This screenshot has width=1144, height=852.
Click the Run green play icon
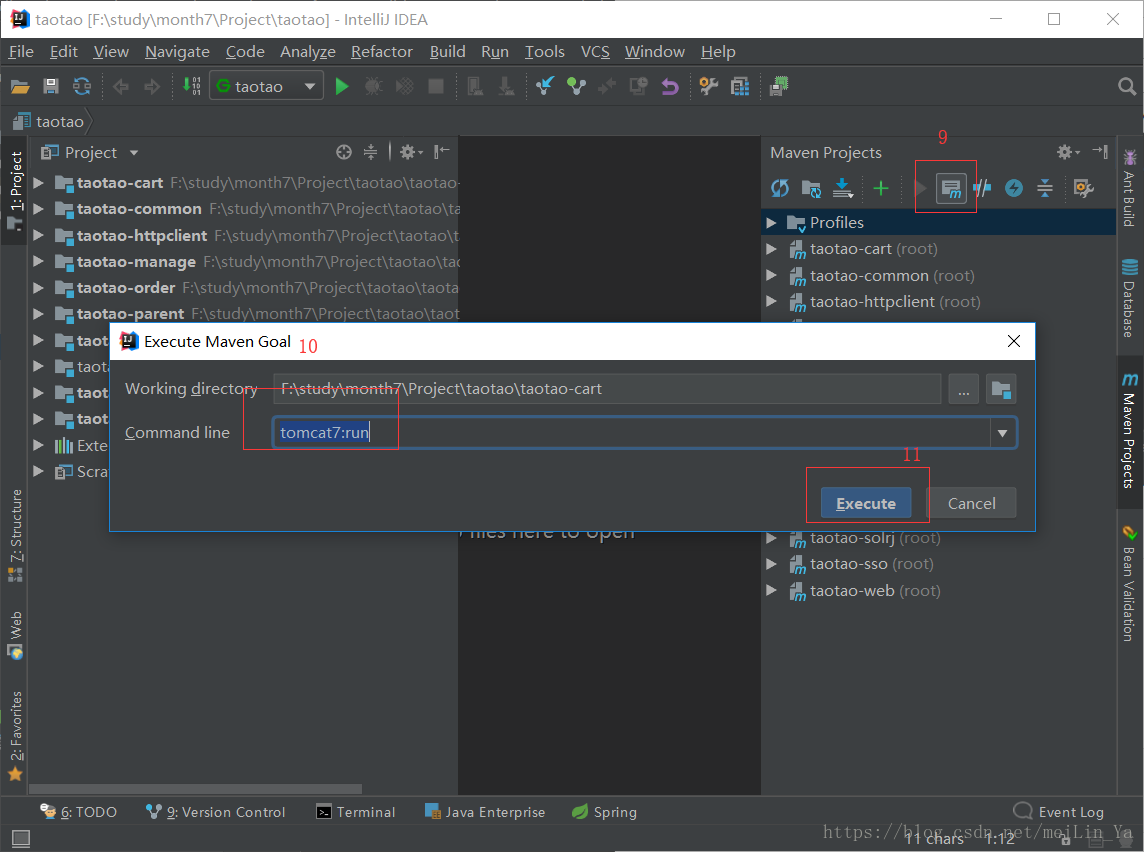341,87
